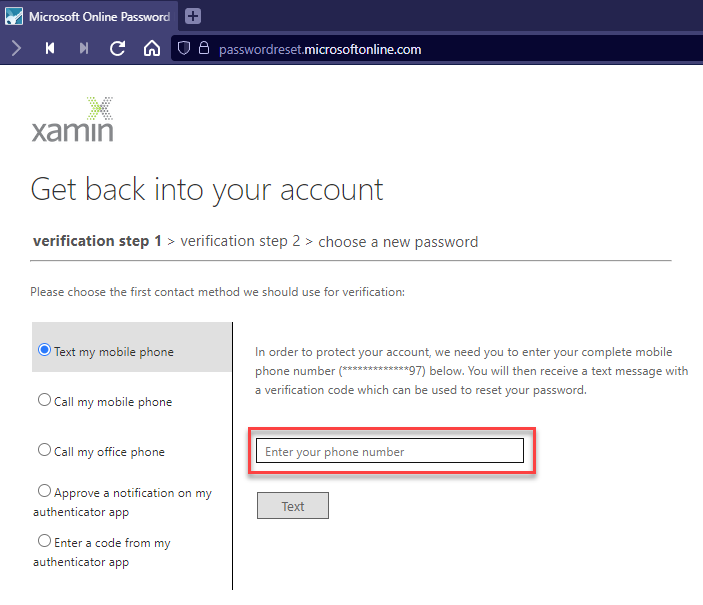The height and width of the screenshot is (605, 703).
Task: Open the shield tracking protection icon
Action: (184, 48)
